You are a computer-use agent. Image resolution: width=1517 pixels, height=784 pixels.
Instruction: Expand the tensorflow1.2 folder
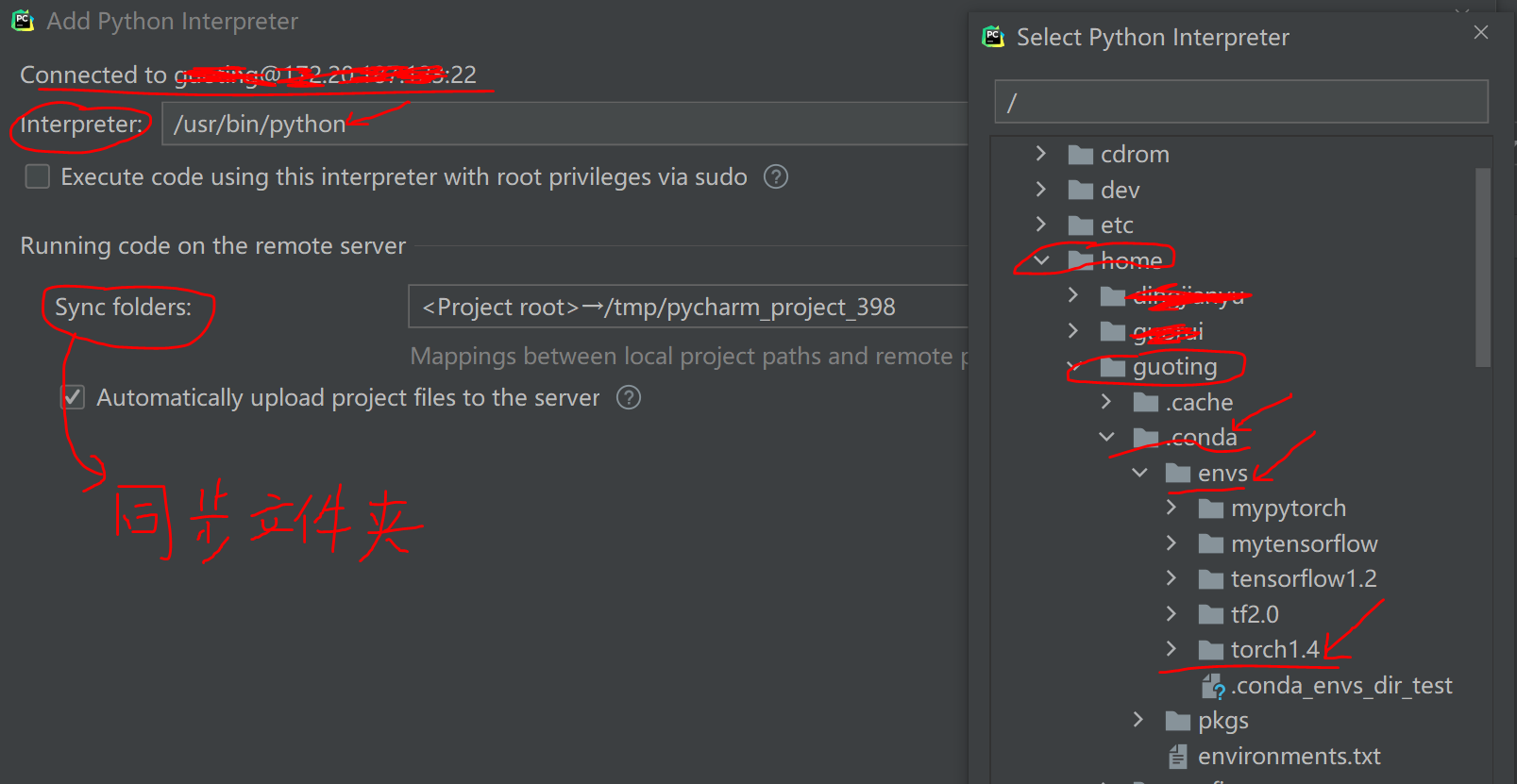click(x=1171, y=577)
